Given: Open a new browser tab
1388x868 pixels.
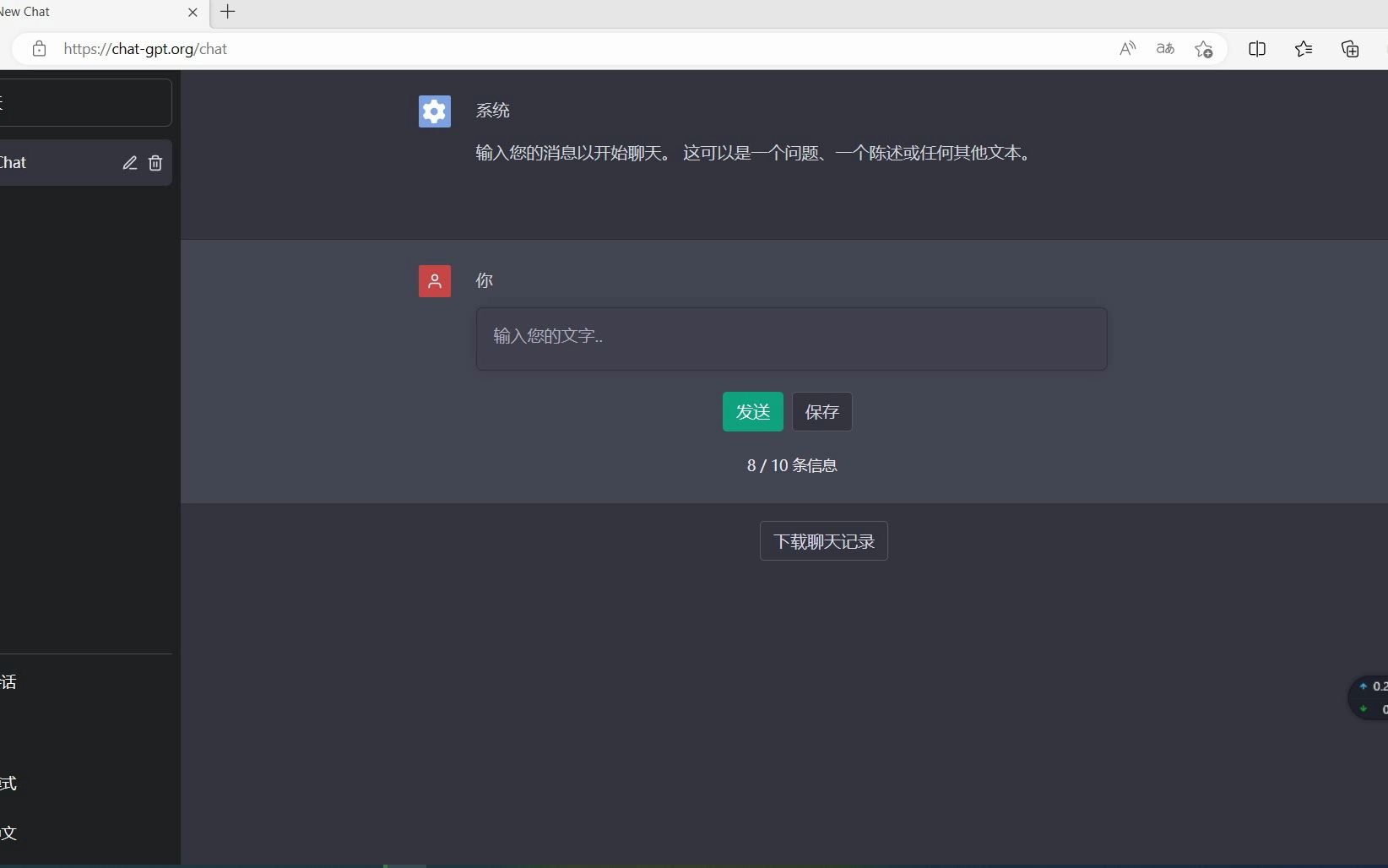Looking at the screenshot, I should point(226,12).
